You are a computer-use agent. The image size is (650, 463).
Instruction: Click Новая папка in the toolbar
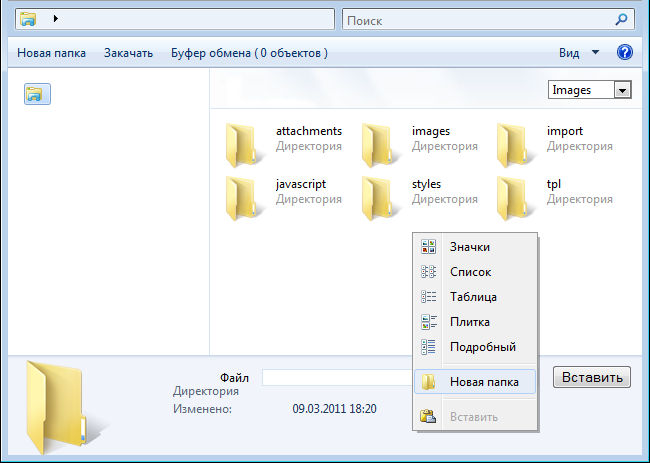click(51, 53)
